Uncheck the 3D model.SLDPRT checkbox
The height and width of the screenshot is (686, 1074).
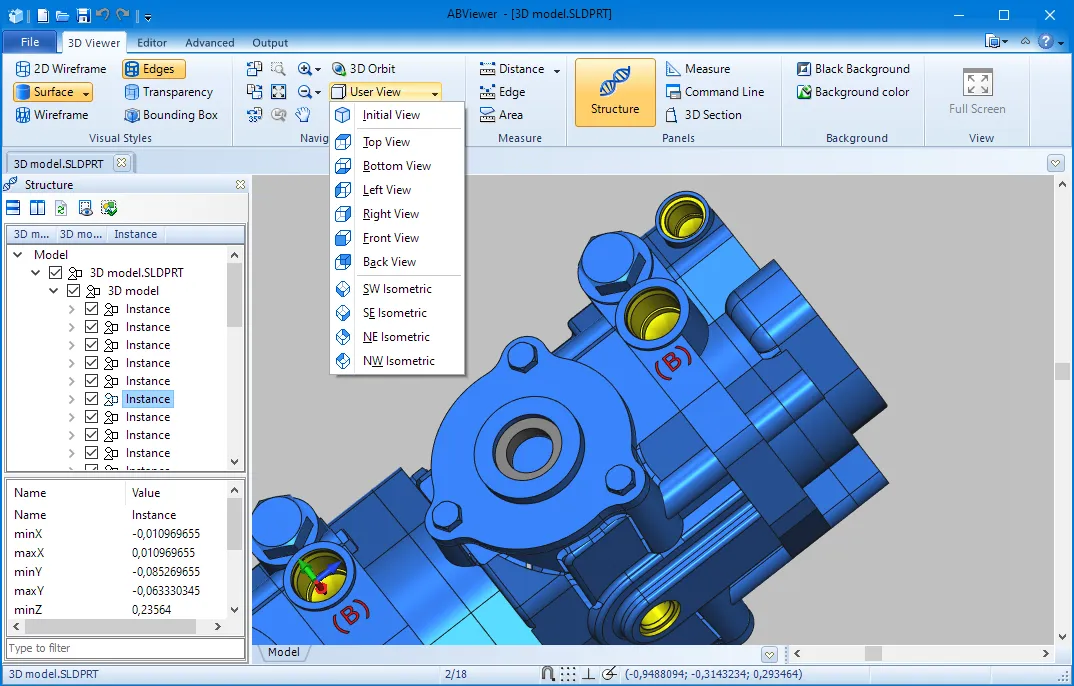pos(55,272)
